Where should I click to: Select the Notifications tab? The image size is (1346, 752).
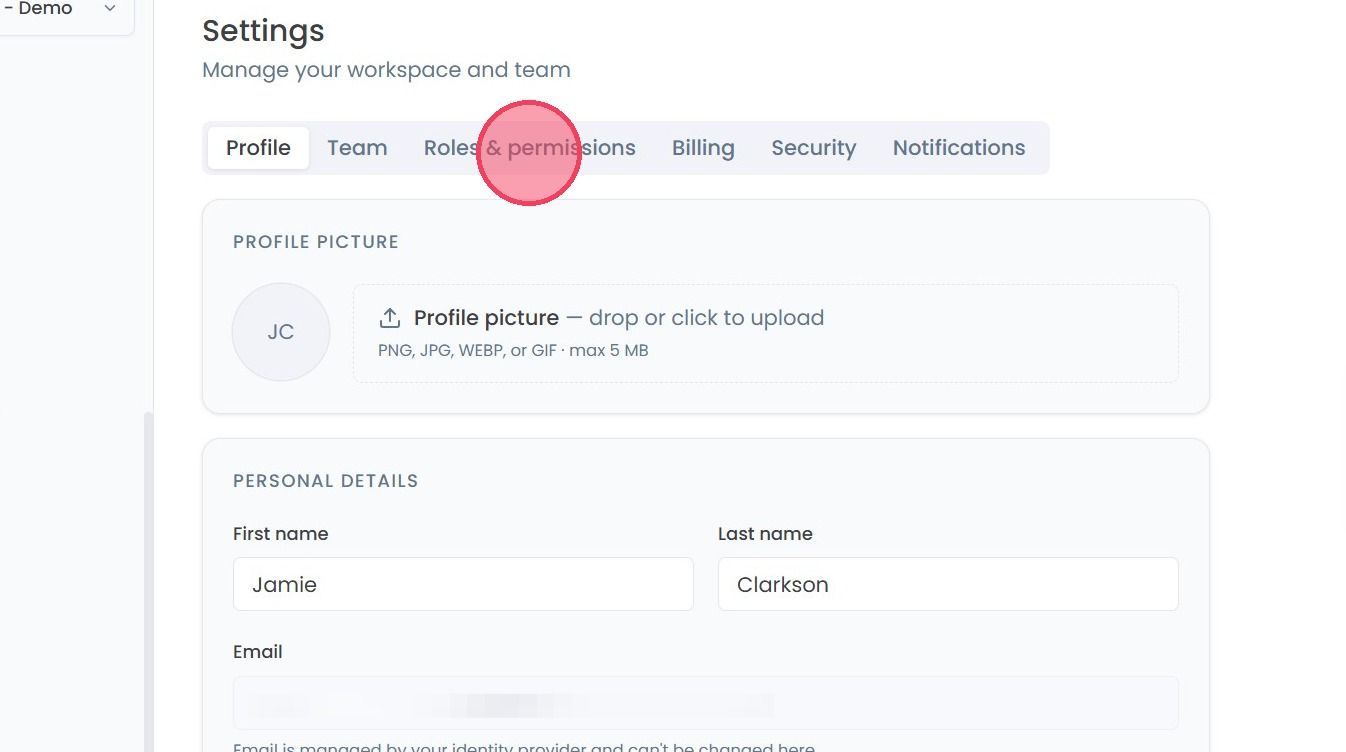tap(959, 148)
